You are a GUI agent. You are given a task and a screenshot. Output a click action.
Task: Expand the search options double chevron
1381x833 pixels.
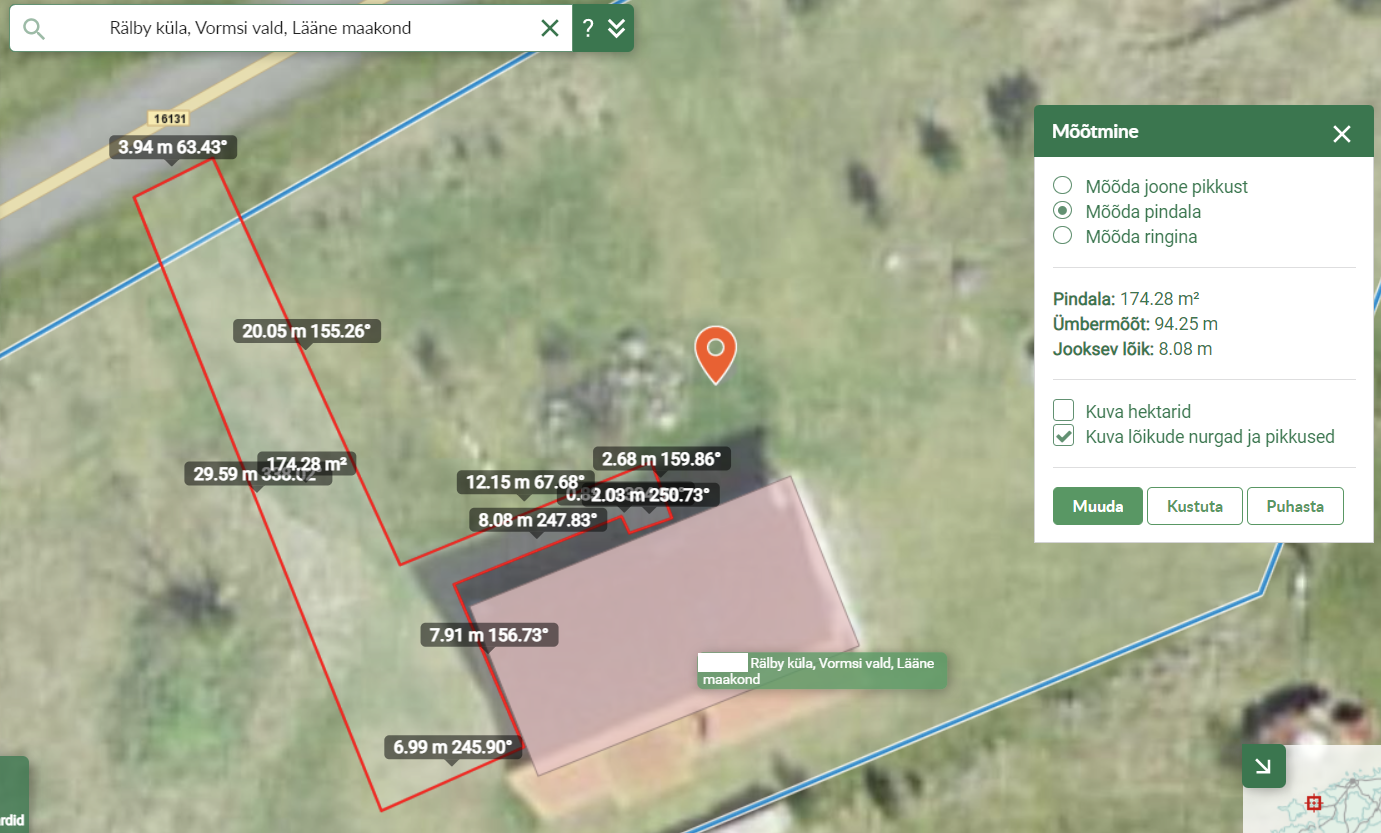coord(617,28)
